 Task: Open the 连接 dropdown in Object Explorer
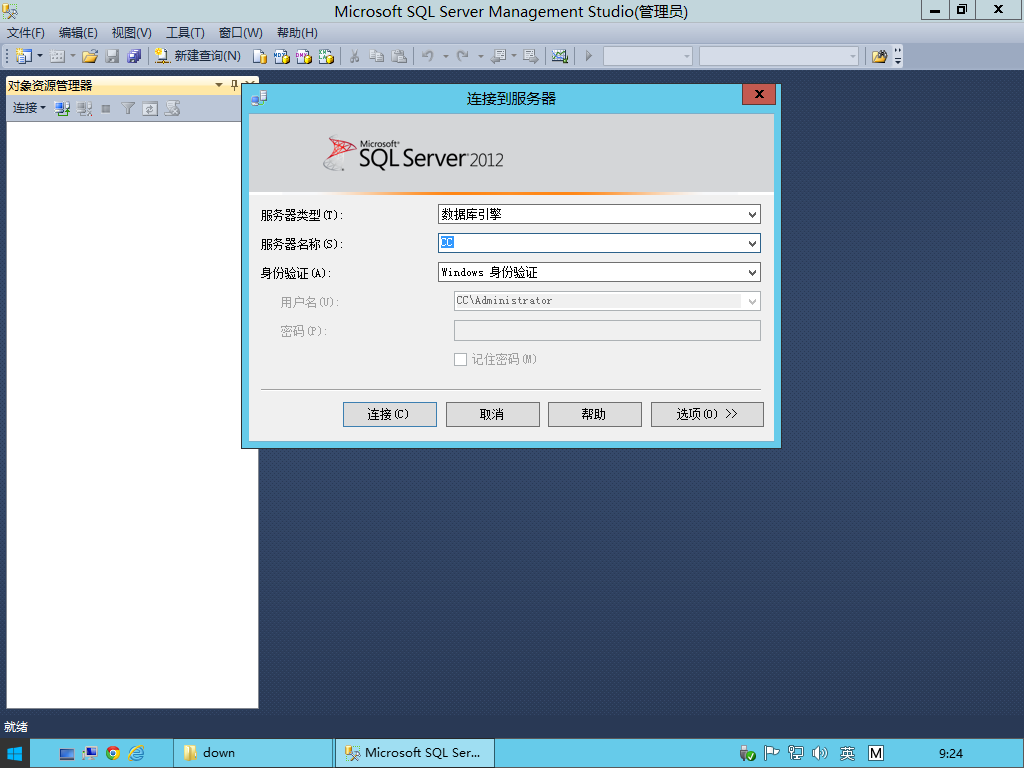(29, 108)
